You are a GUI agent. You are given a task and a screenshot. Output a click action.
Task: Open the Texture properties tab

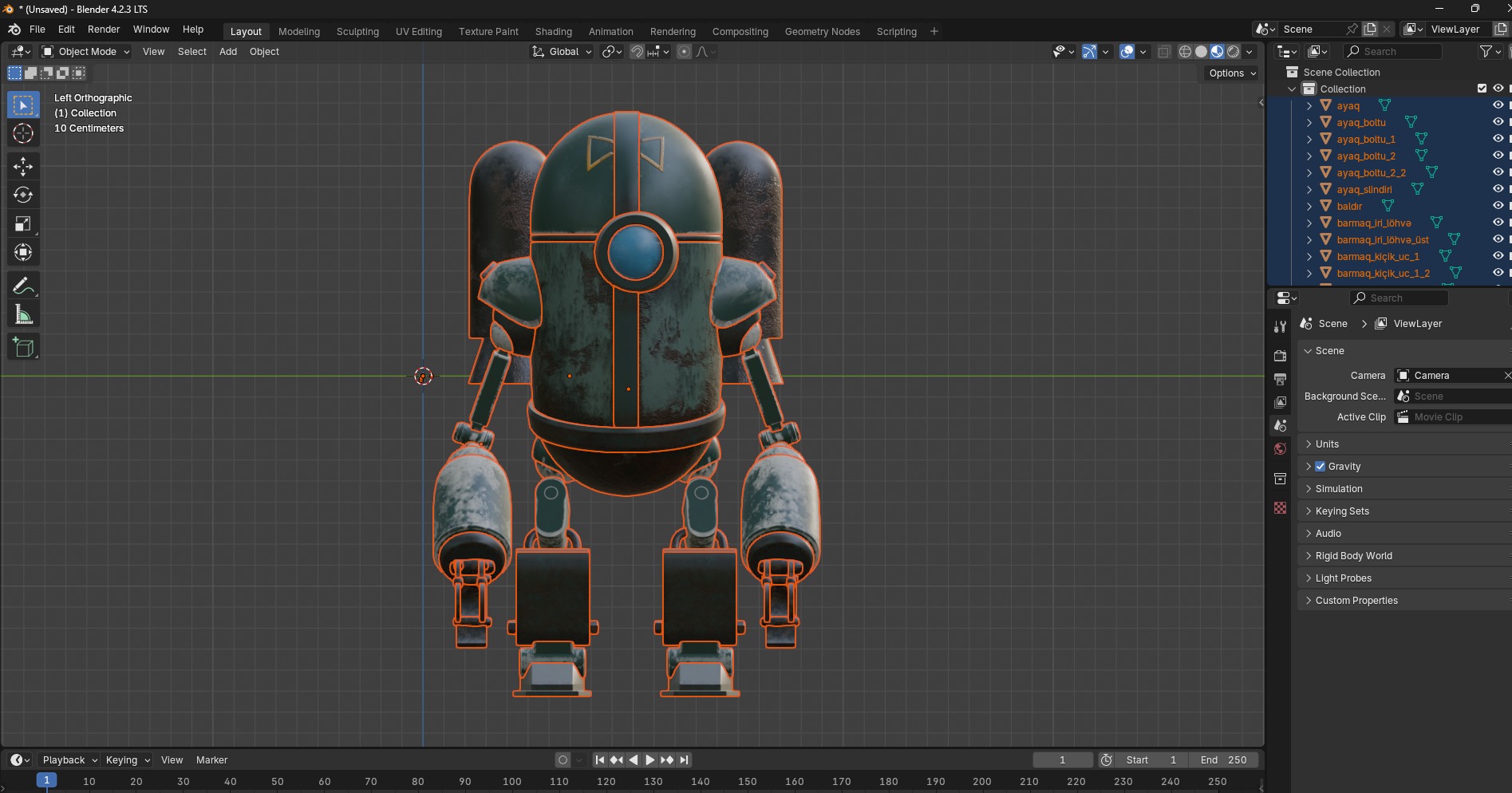[1280, 507]
